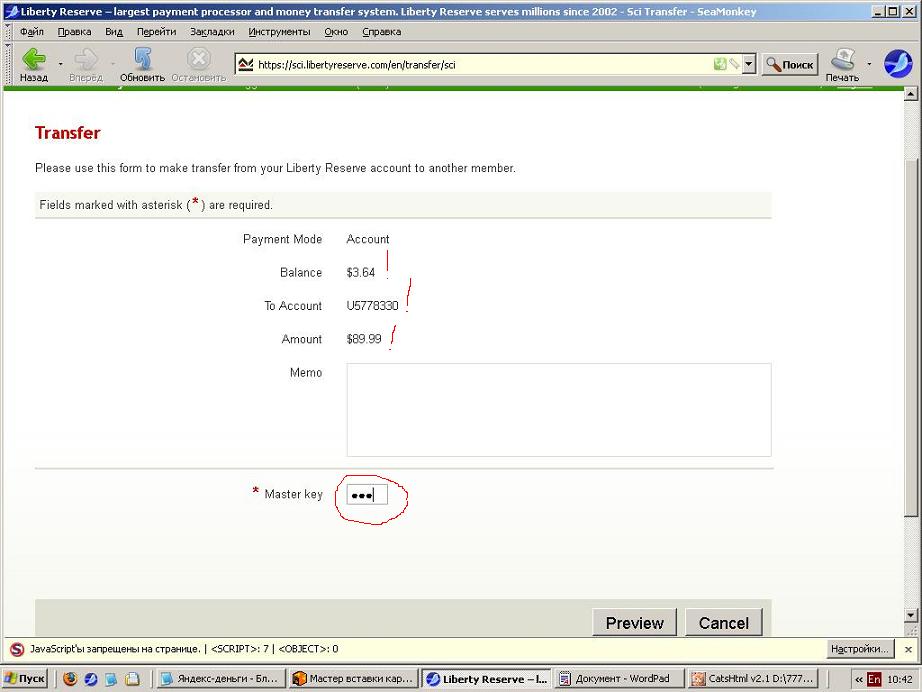This screenshot has height=692, width=922.
Task: Open the Файл menu
Action: click(32, 32)
